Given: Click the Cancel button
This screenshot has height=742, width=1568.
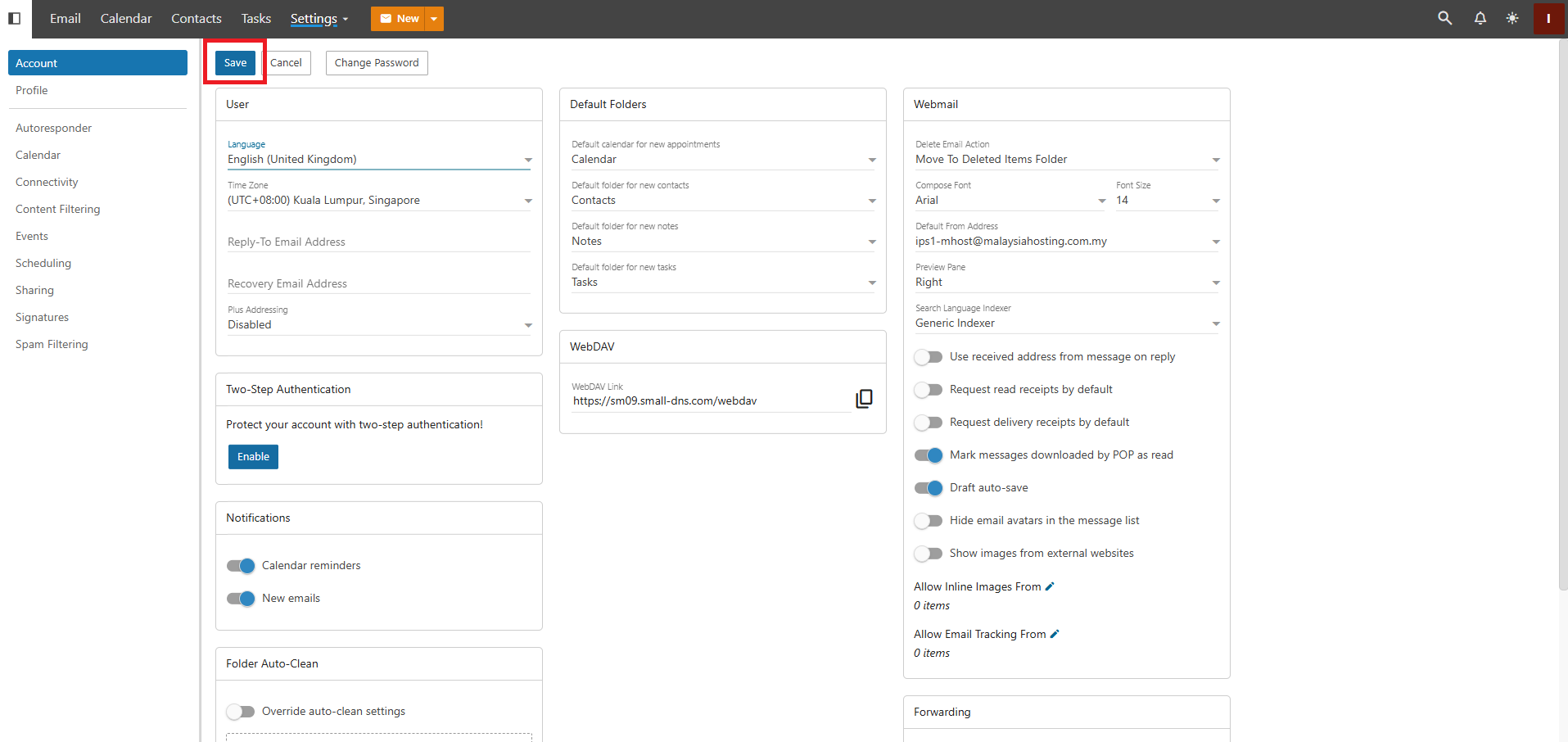Looking at the screenshot, I should click(x=286, y=63).
